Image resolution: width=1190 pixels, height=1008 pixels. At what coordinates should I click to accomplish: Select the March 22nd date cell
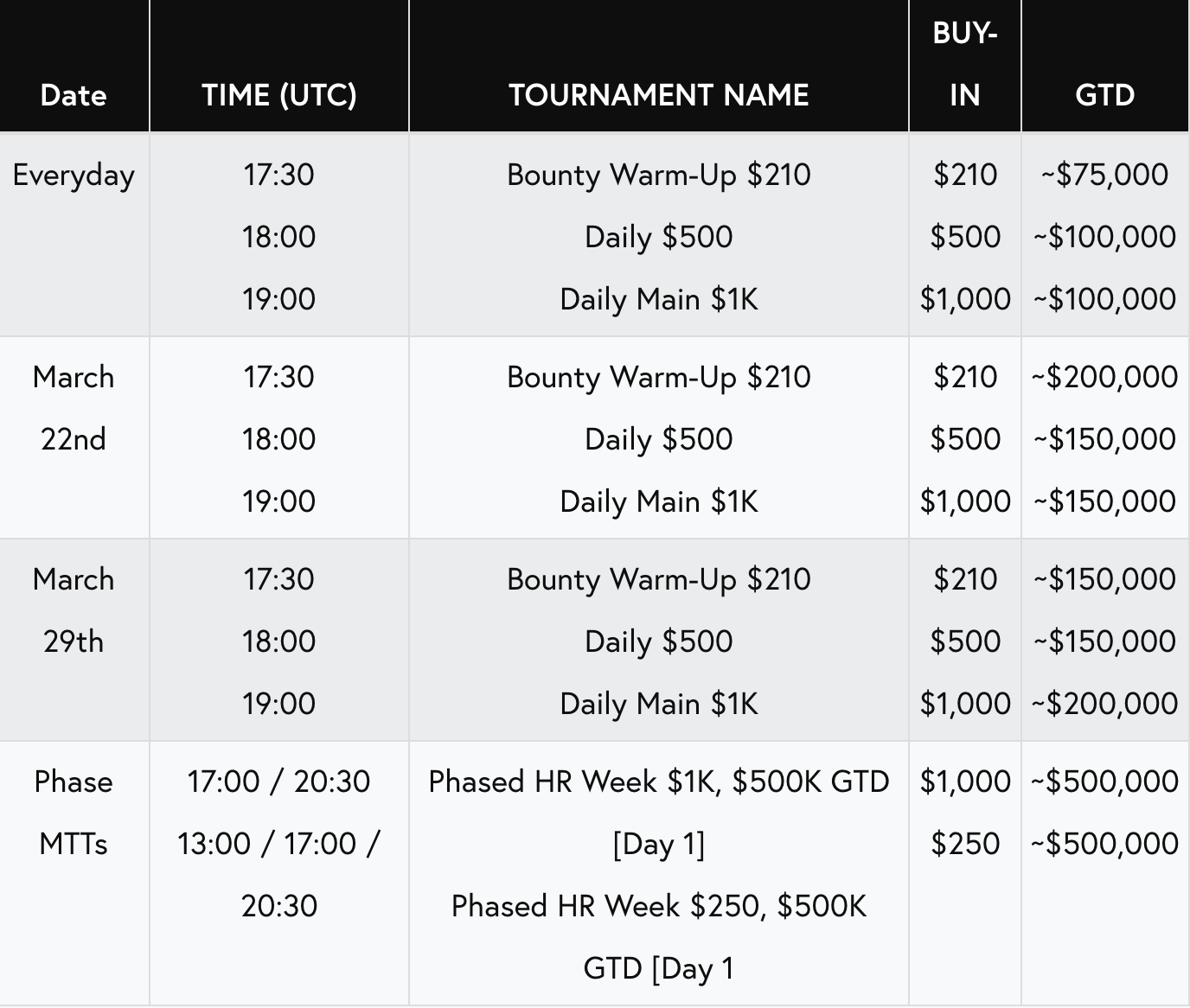coord(74,408)
